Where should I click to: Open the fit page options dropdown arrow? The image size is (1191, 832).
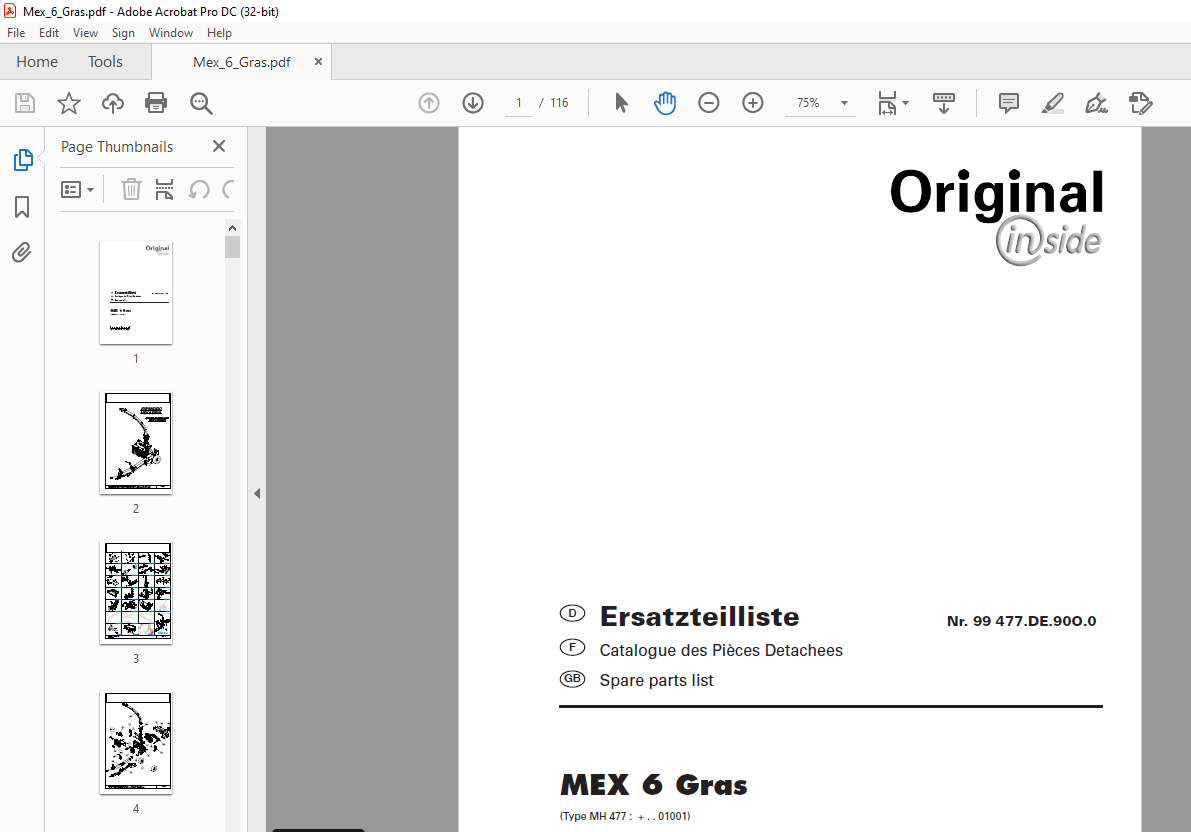click(x=905, y=103)
